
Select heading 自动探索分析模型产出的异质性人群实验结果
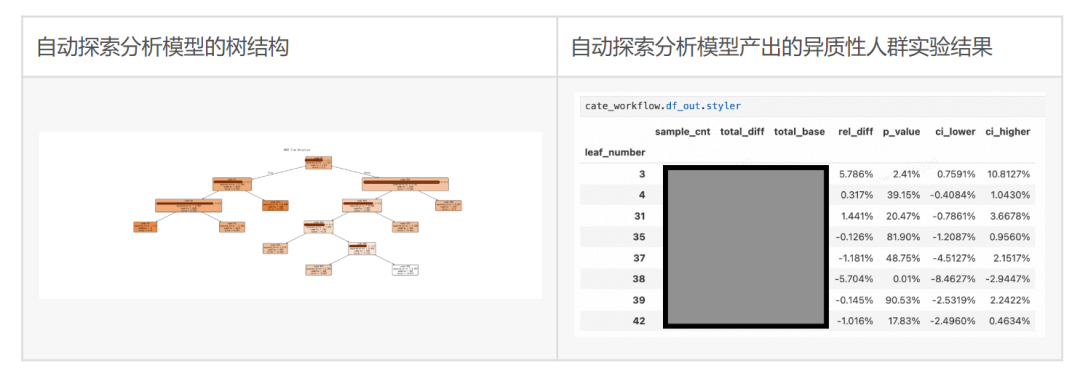782,47
